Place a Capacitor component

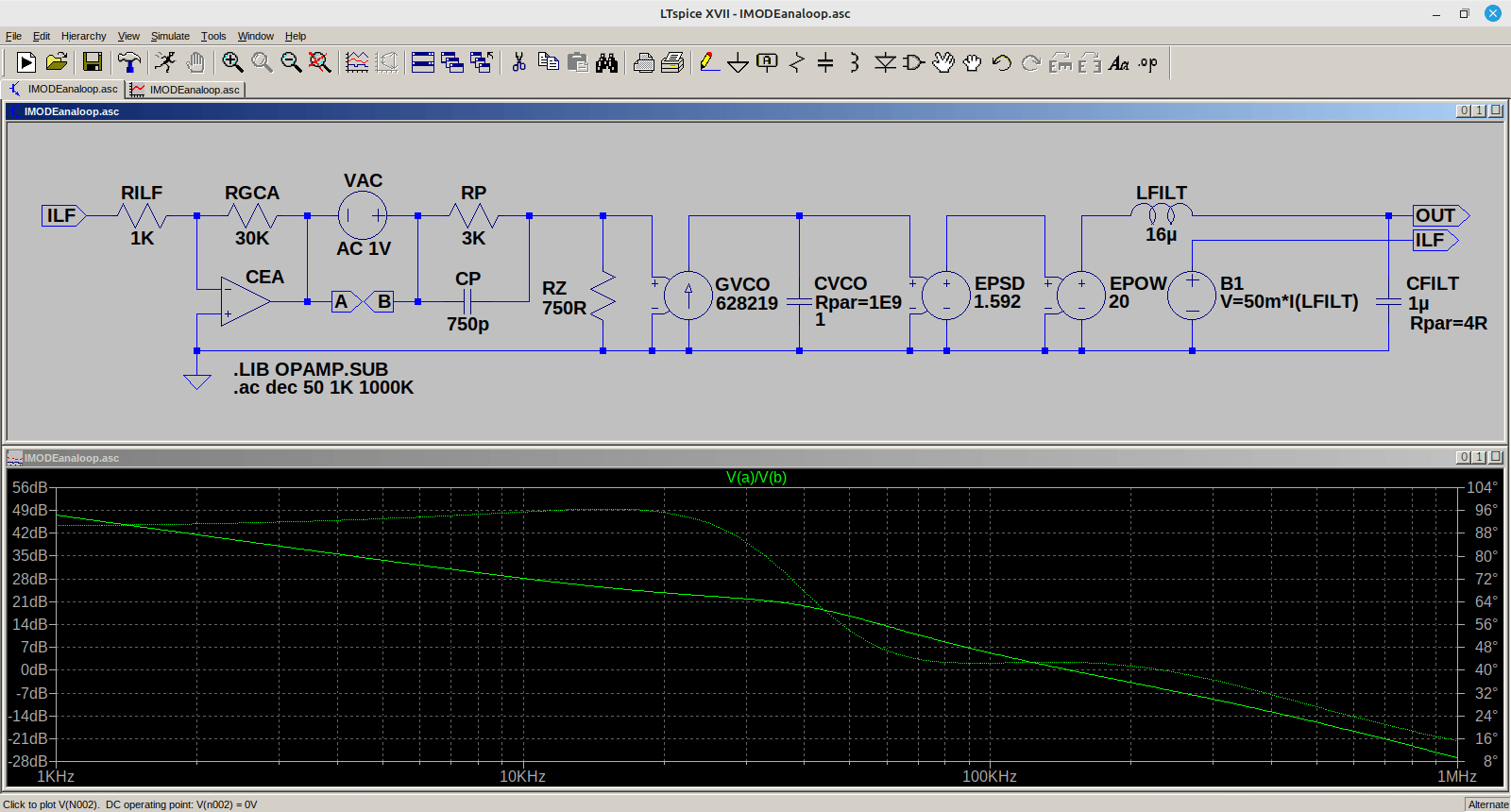click(825, 62)
